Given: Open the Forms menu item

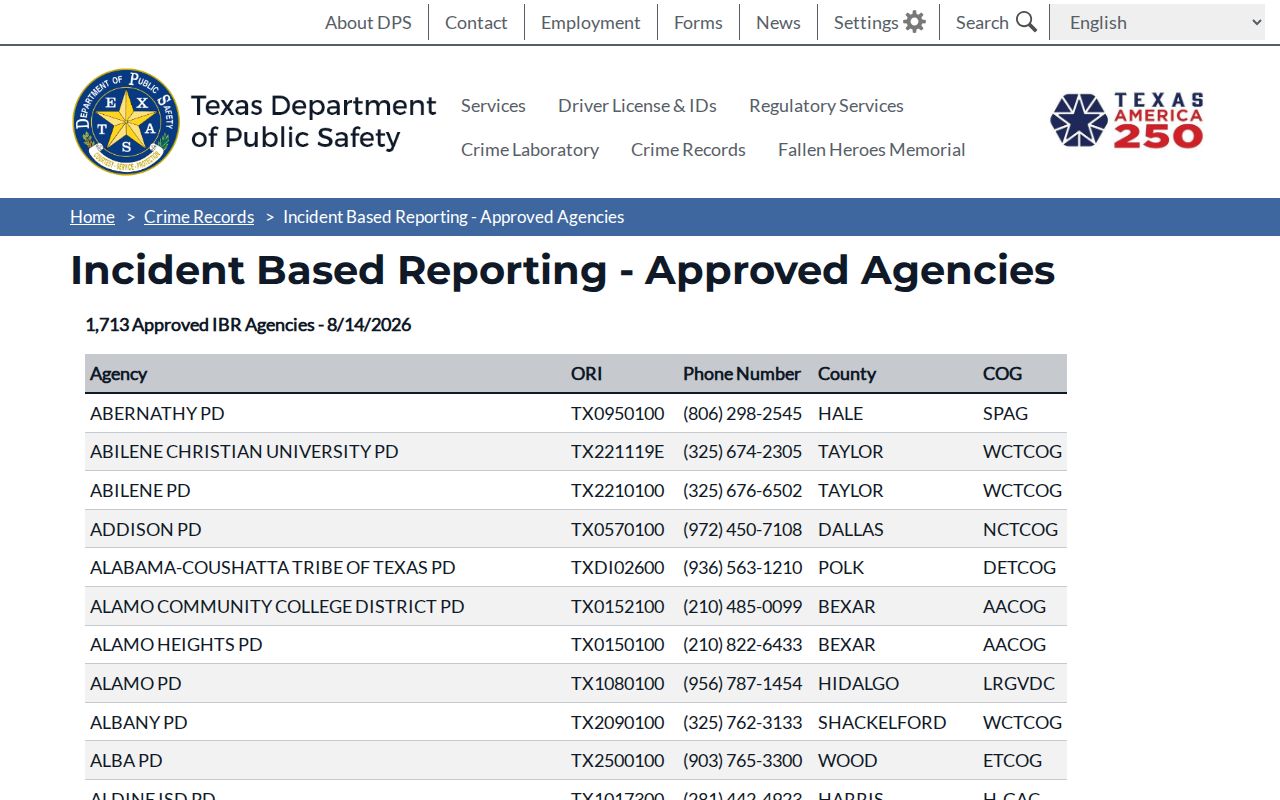Looking at the screenshot, I should click(x=698, y=22).
